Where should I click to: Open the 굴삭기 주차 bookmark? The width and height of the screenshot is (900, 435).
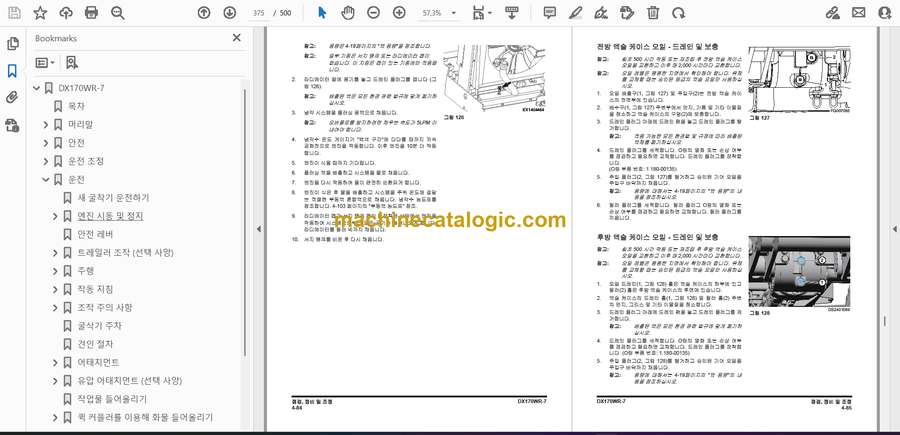99,326
